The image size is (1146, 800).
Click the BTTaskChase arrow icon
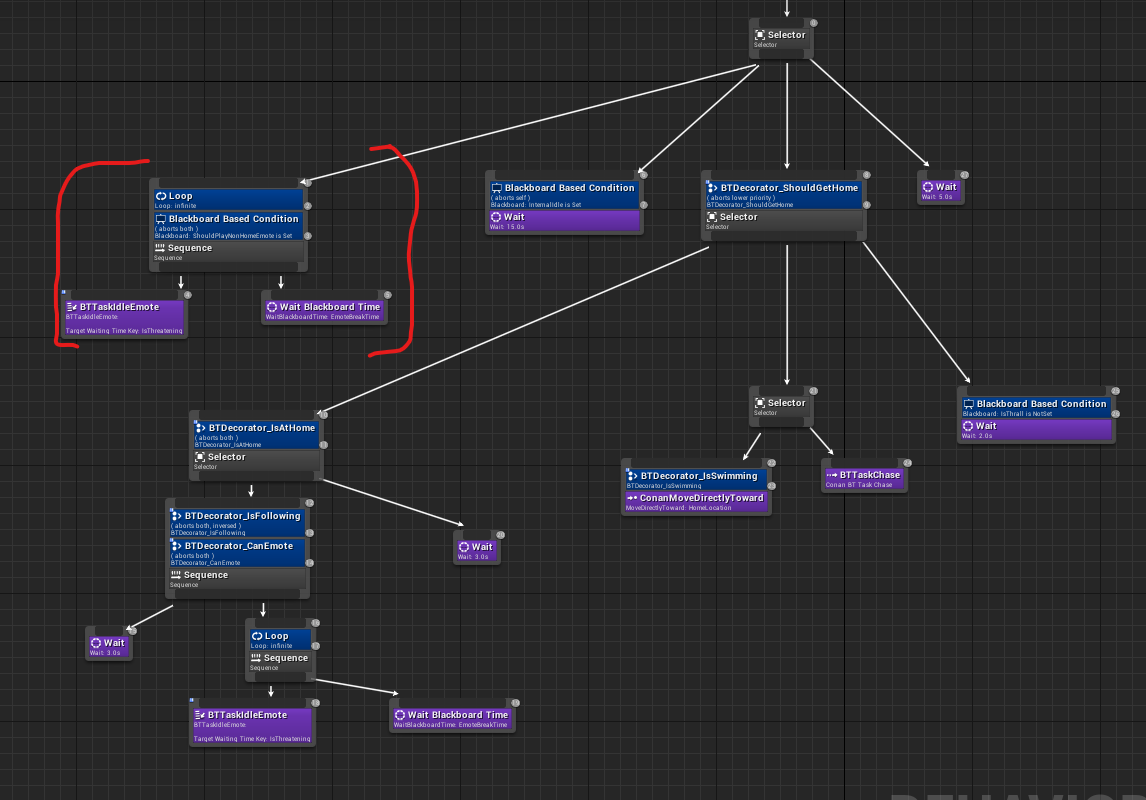point(832,475)
